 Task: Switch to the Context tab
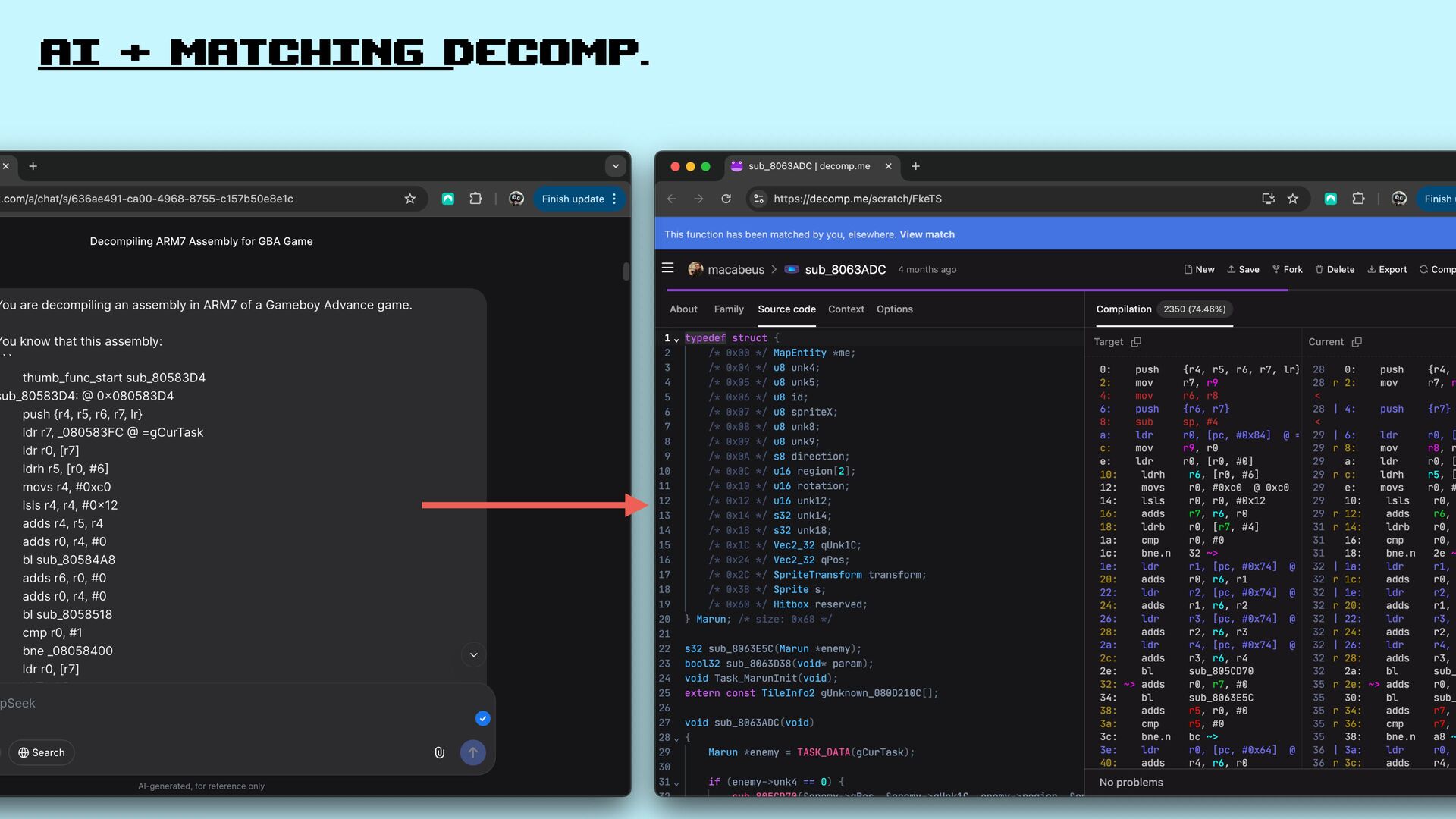(x=846, y=309)
